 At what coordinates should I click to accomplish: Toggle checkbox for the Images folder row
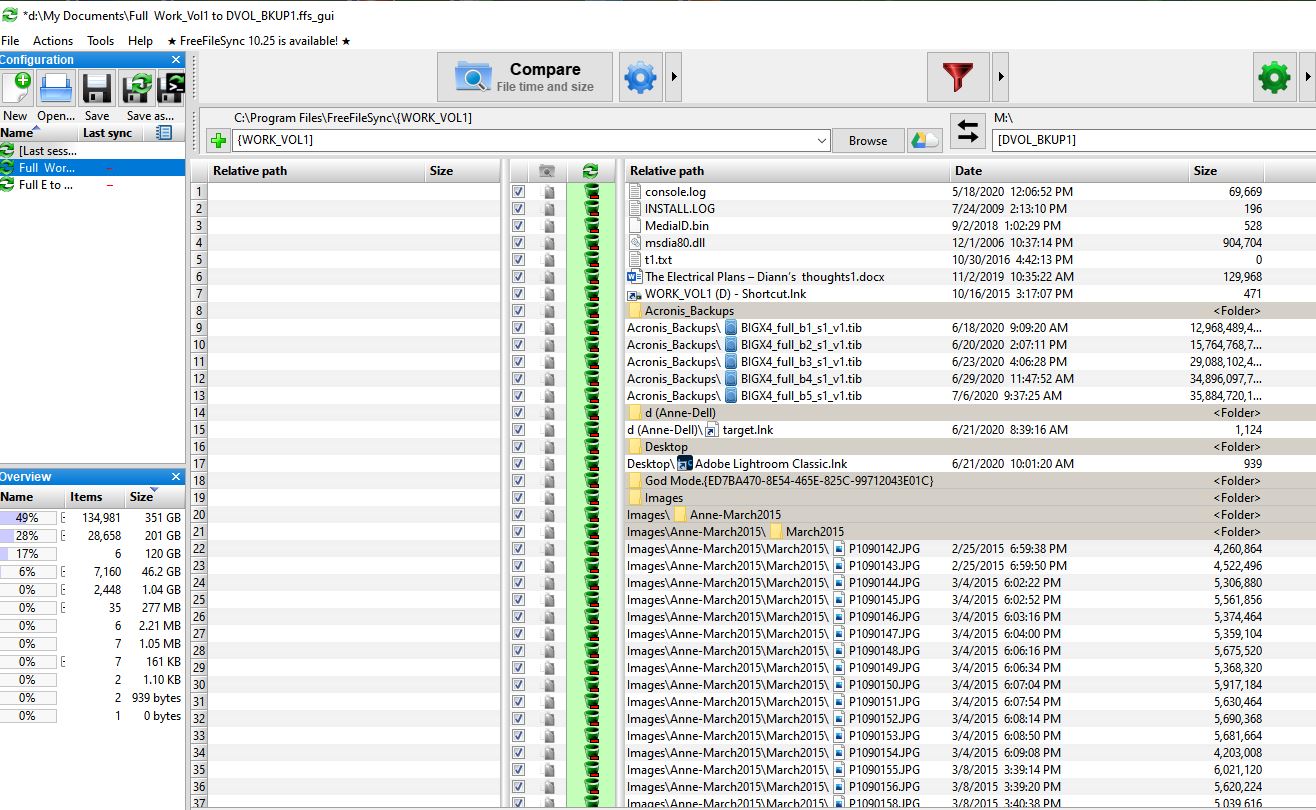point(518,498)
